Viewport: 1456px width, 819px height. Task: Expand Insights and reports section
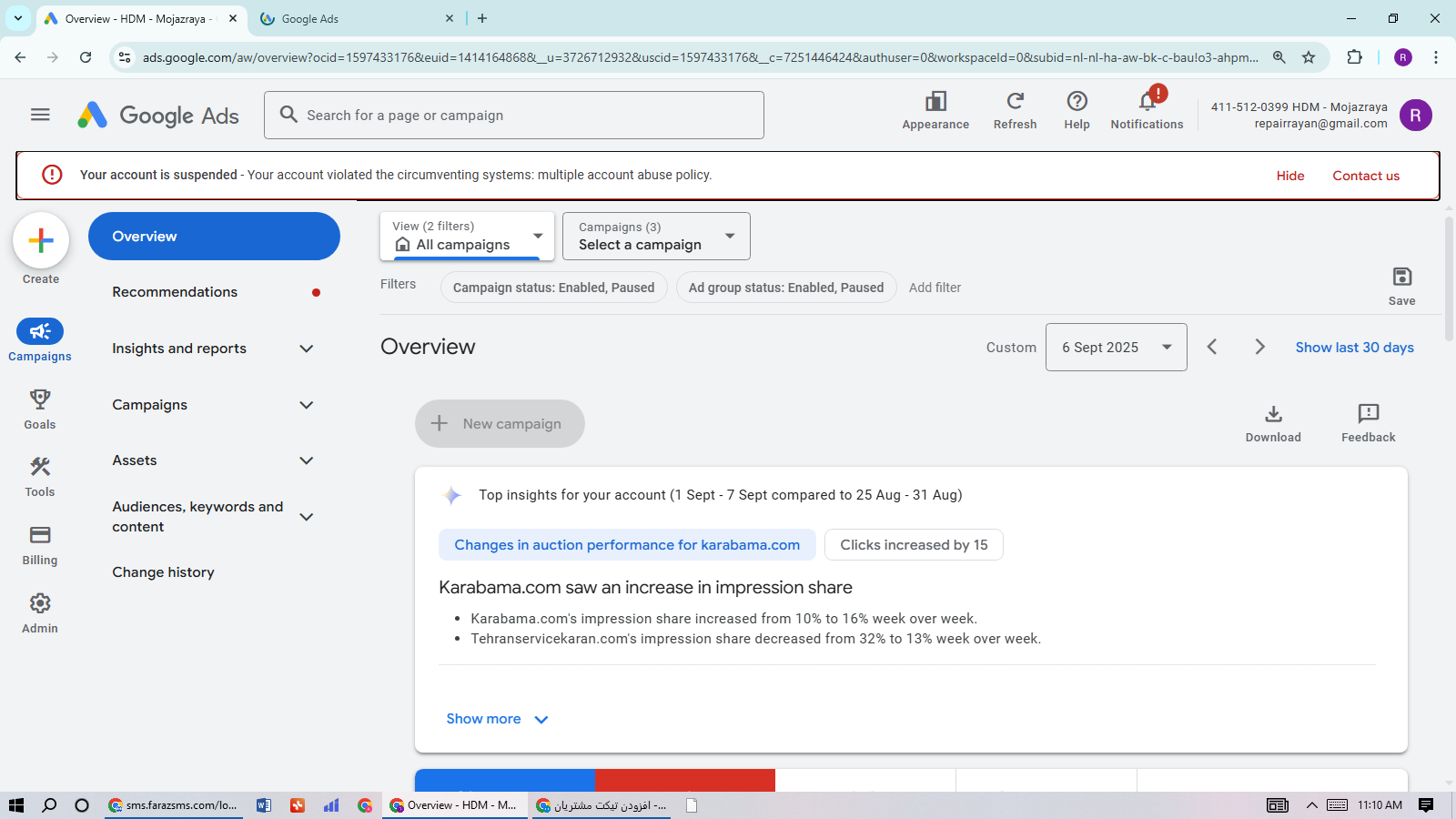click(x=307, y=349)
